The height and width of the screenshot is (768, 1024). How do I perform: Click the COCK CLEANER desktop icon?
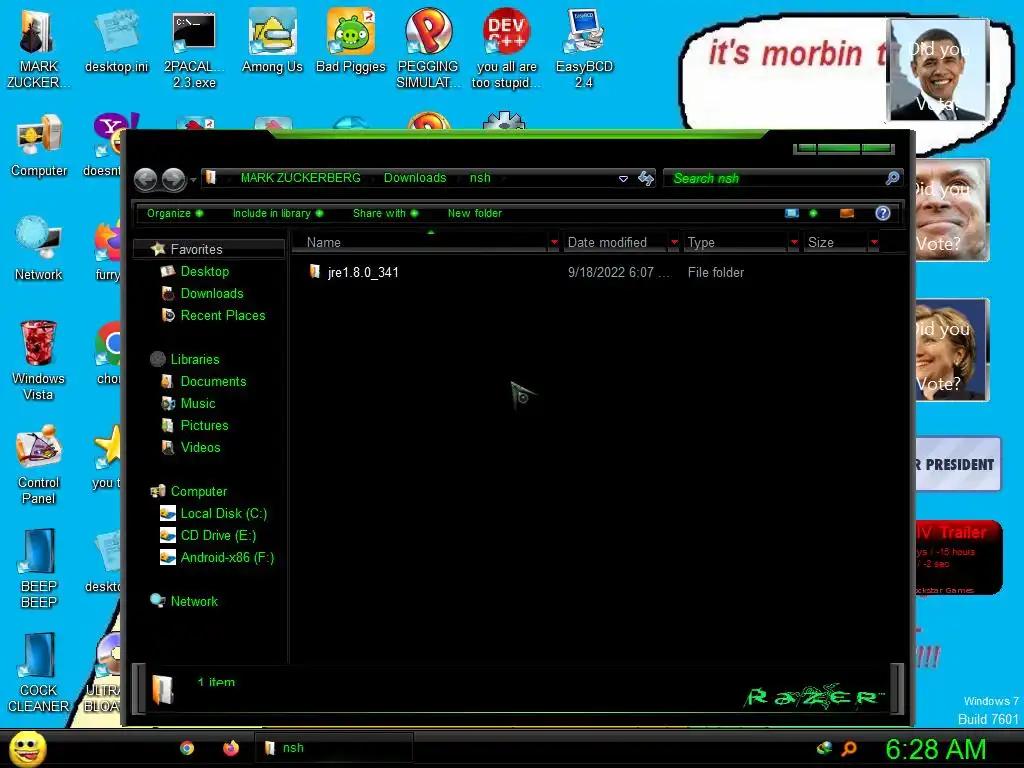tap(38, 673)
